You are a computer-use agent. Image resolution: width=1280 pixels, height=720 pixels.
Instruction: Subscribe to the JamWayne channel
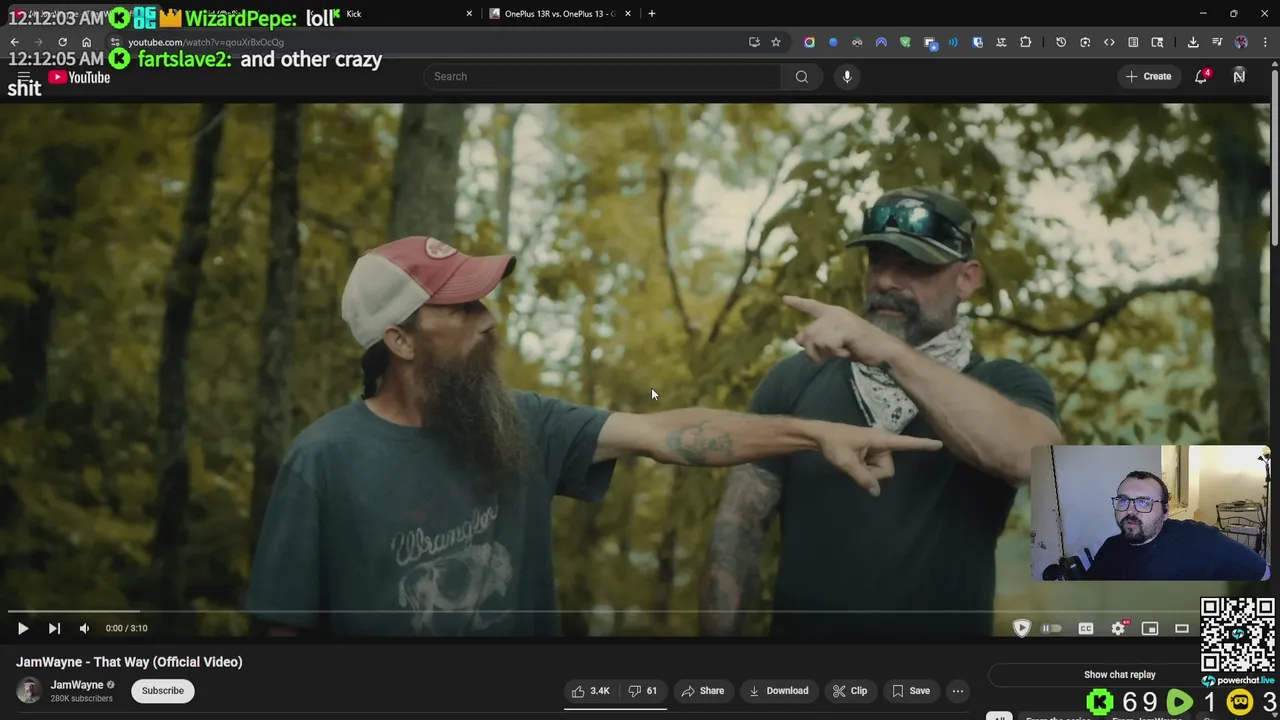pos(162,691)
